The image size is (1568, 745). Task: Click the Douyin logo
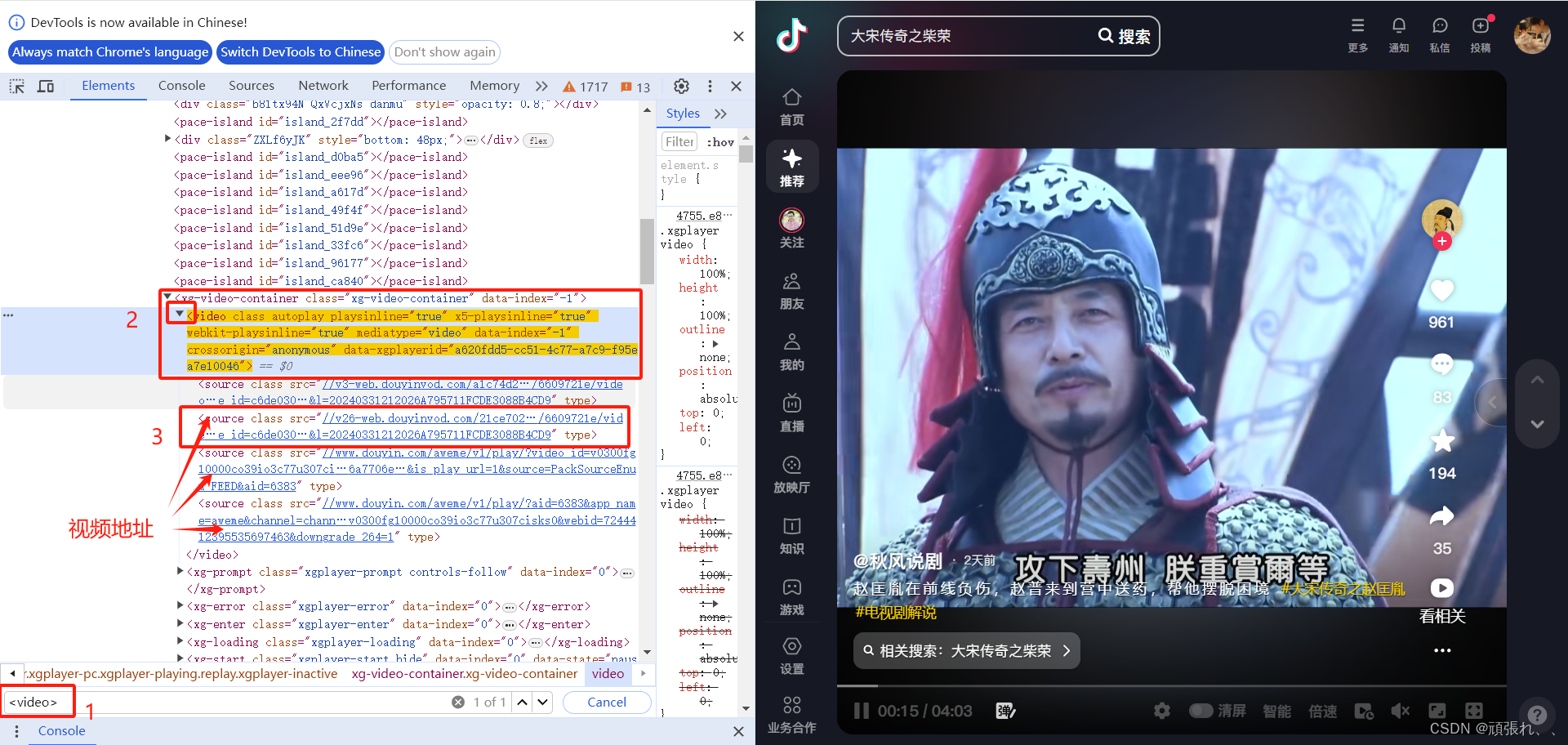click(x=791, y=36)
